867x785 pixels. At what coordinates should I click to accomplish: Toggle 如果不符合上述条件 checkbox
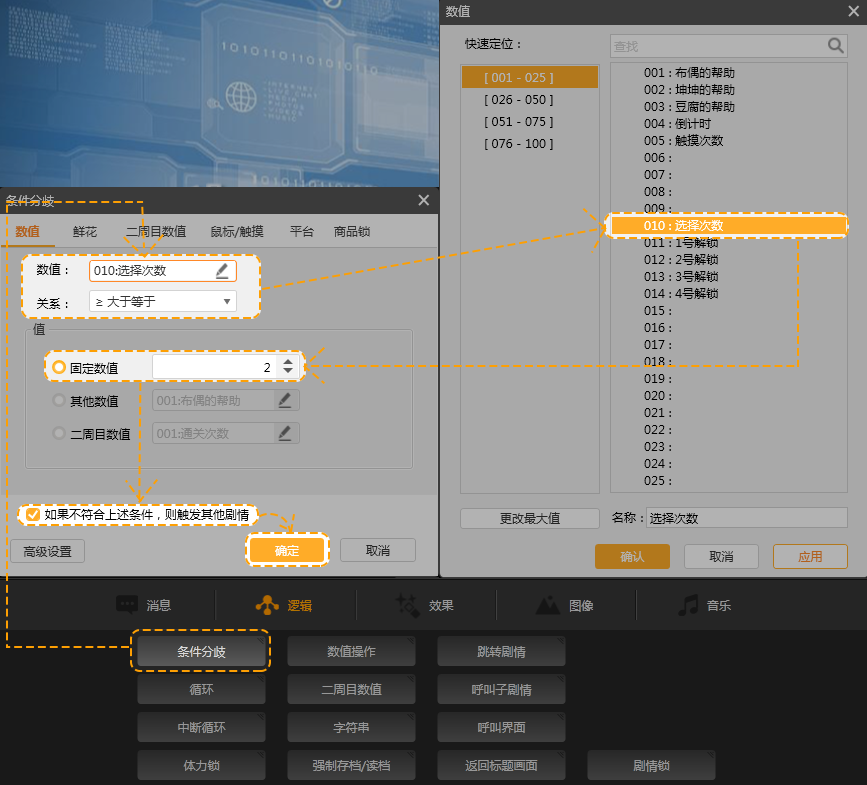[x=33, y=515]
